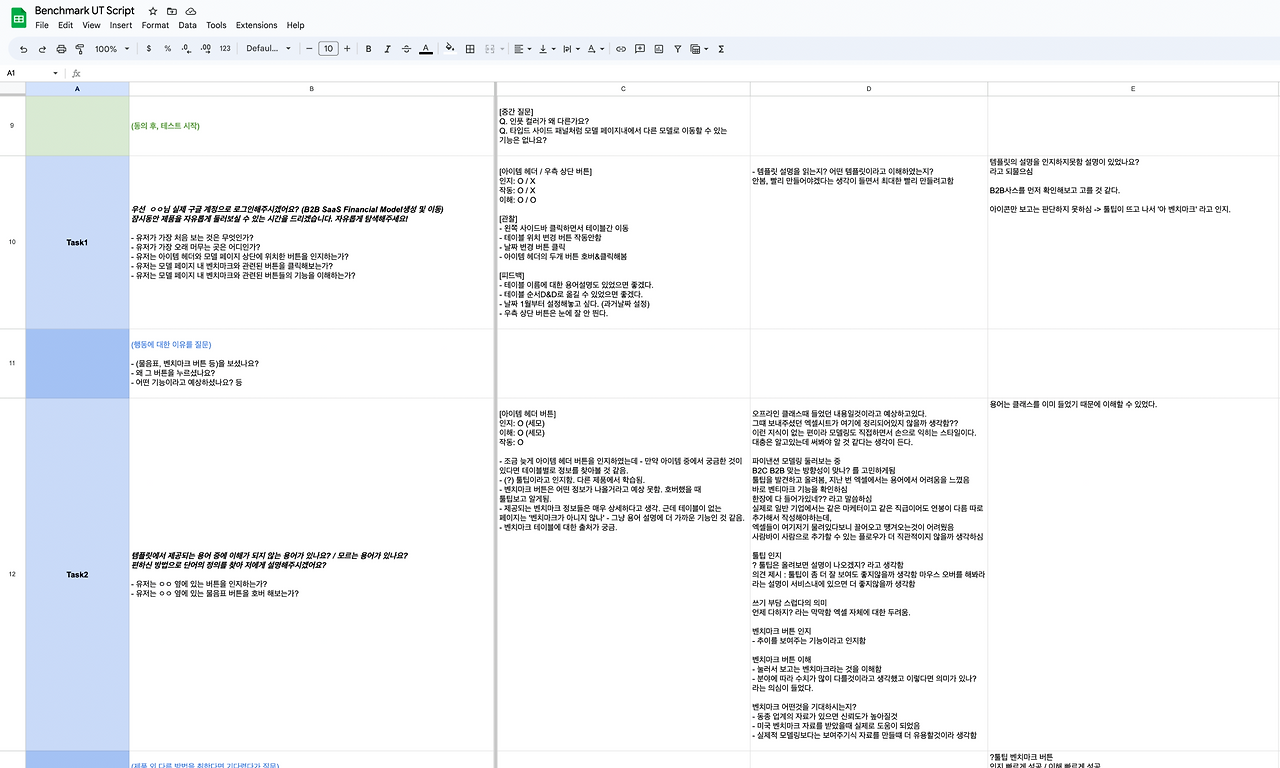Toggle strikethrough formatting
1280x768 pixels.
pyautogui.click(x=406, y=48)
